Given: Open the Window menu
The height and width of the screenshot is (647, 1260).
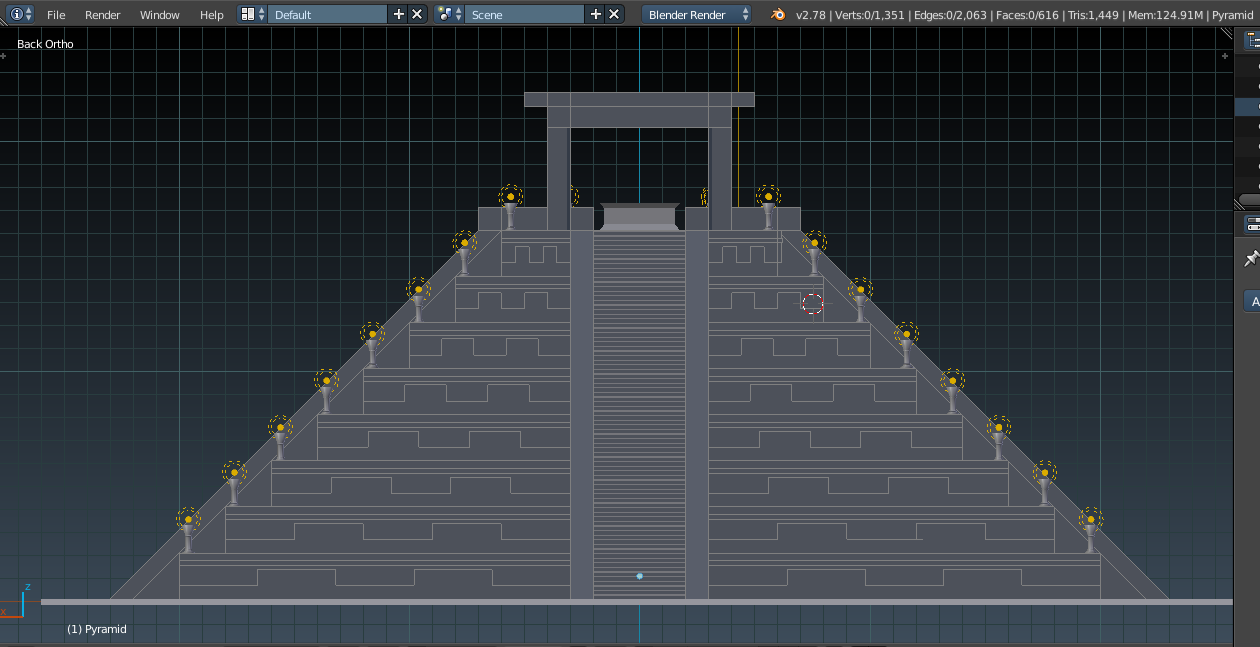Looking at the screenshot, I should click(159, 15).
